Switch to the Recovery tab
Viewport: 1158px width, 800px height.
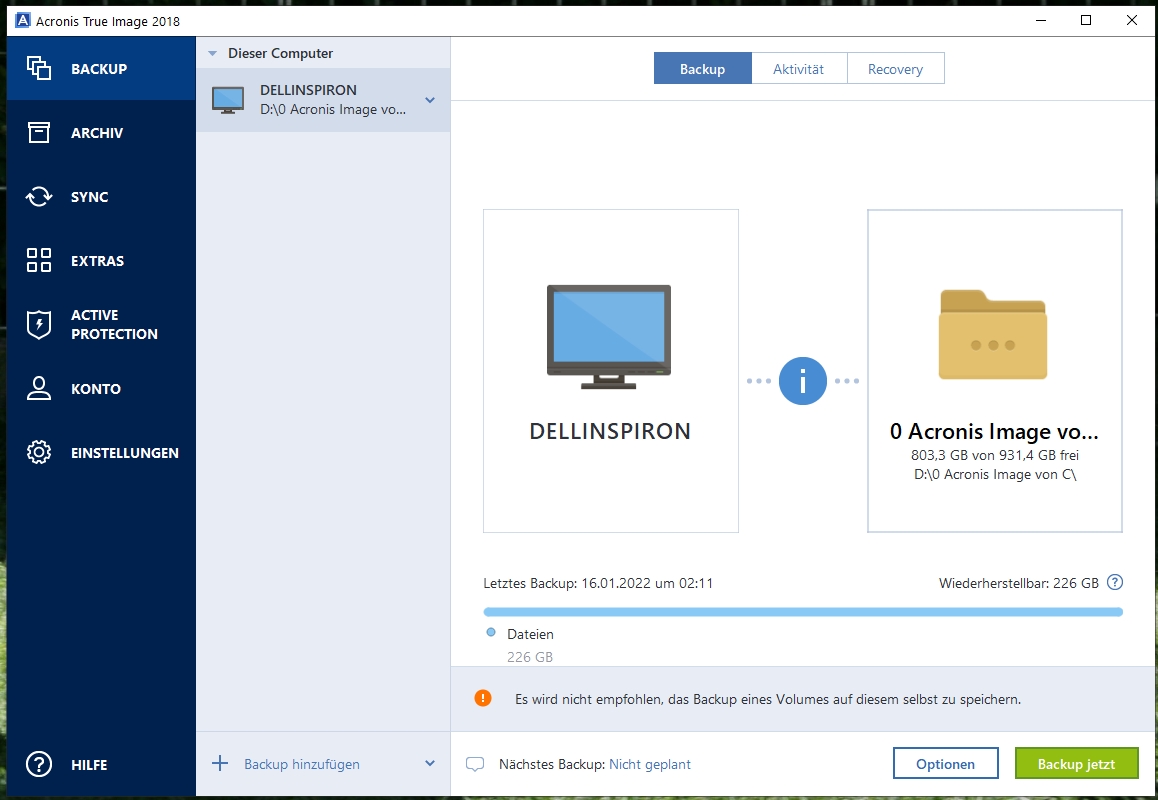(895, 68)
